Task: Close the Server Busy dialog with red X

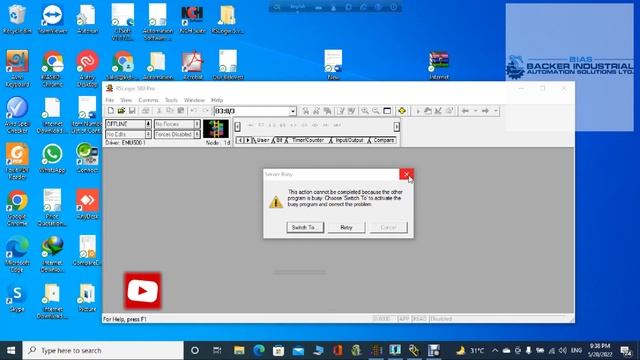Action: tap(406, 174)
